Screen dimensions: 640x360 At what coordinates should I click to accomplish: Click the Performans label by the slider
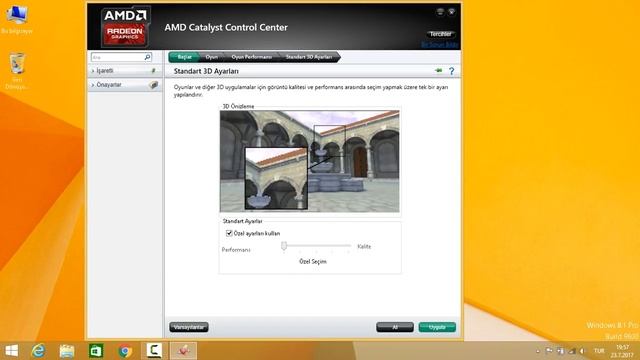point(236,249)
